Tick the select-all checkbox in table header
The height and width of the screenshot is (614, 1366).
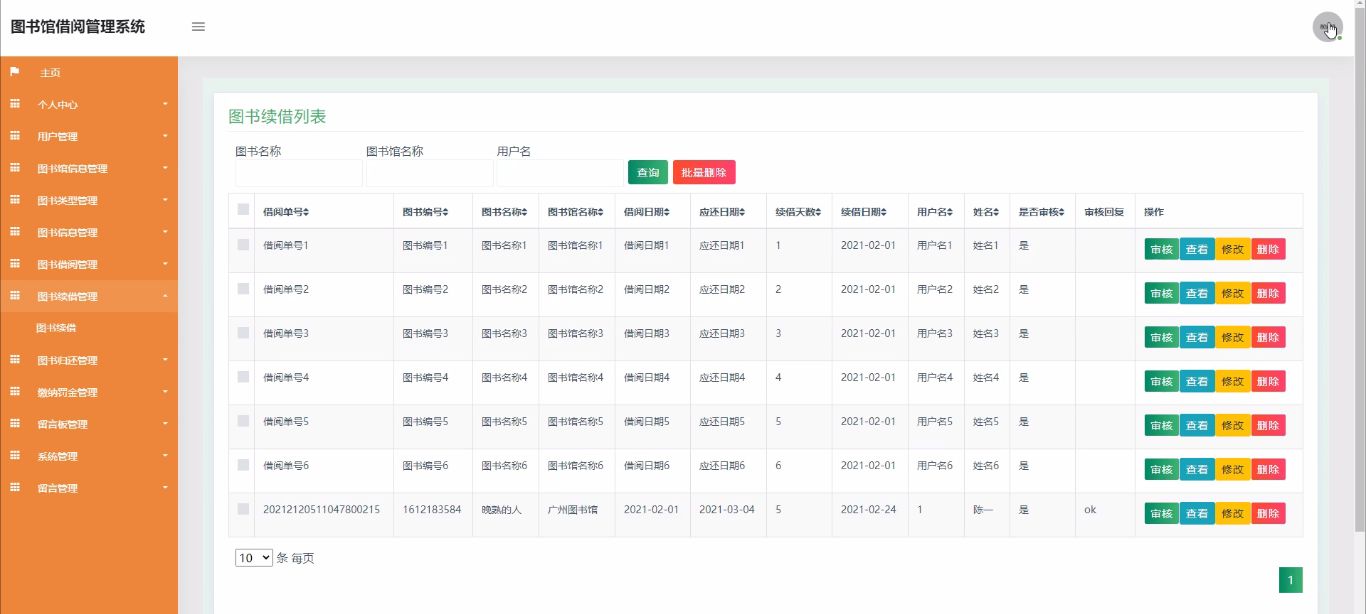(x=243, y=210)
